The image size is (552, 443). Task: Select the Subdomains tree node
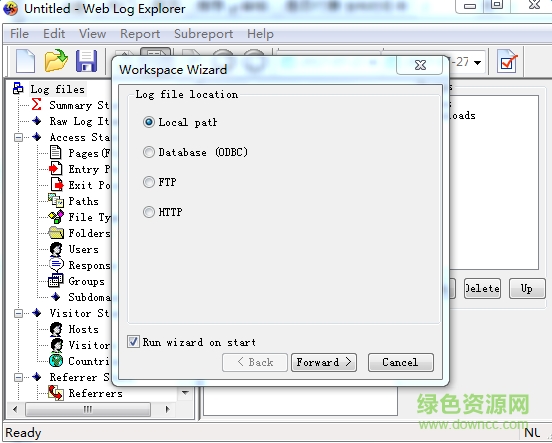pos(89,297)
